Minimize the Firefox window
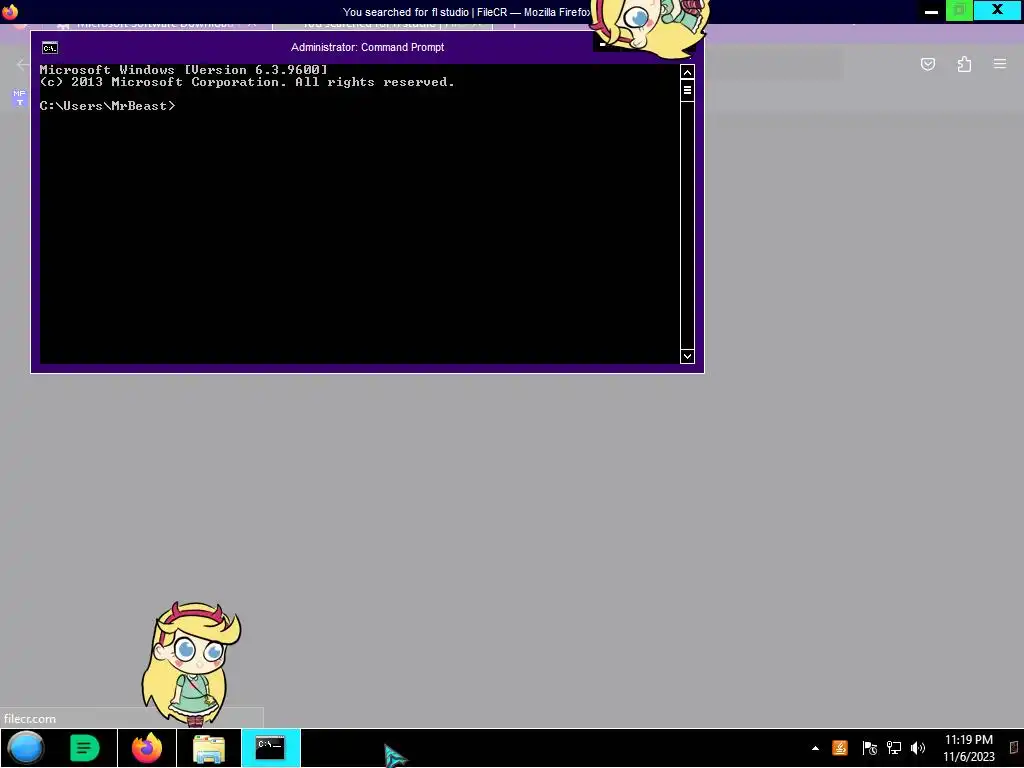The image size is (1024, 768). point(931,11)
